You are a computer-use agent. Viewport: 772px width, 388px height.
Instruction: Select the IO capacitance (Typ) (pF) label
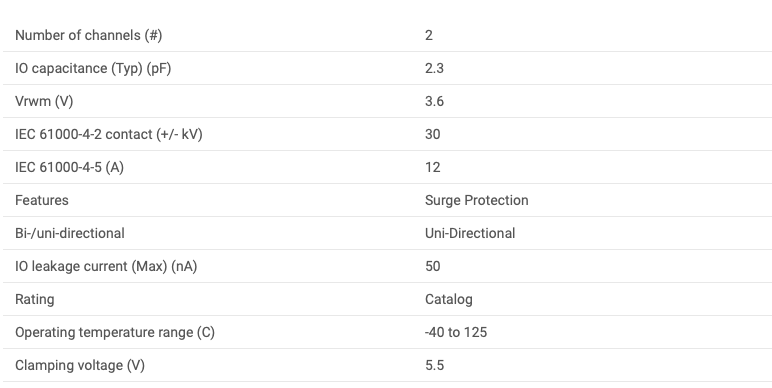pos(93,68)
